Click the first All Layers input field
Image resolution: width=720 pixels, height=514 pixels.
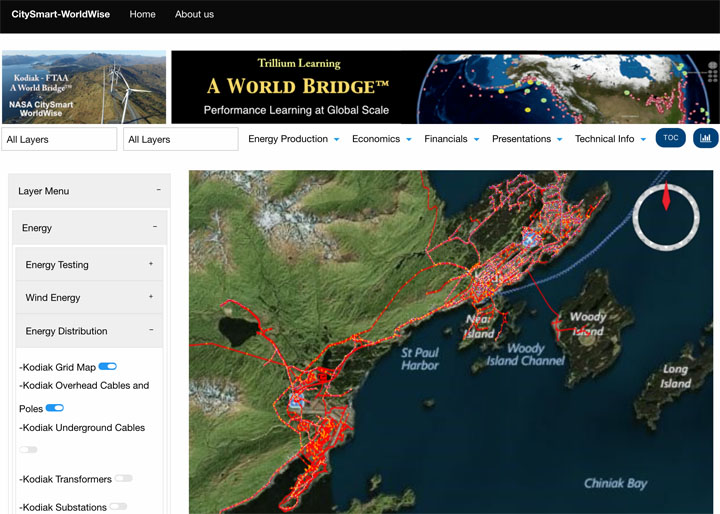[x=59, y=139]
